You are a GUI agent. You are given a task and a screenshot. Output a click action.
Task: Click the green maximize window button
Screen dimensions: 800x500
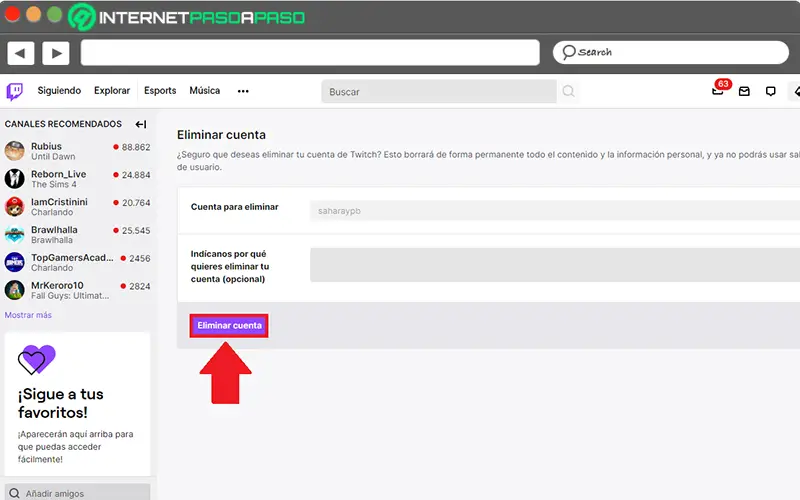coord(54,14)
